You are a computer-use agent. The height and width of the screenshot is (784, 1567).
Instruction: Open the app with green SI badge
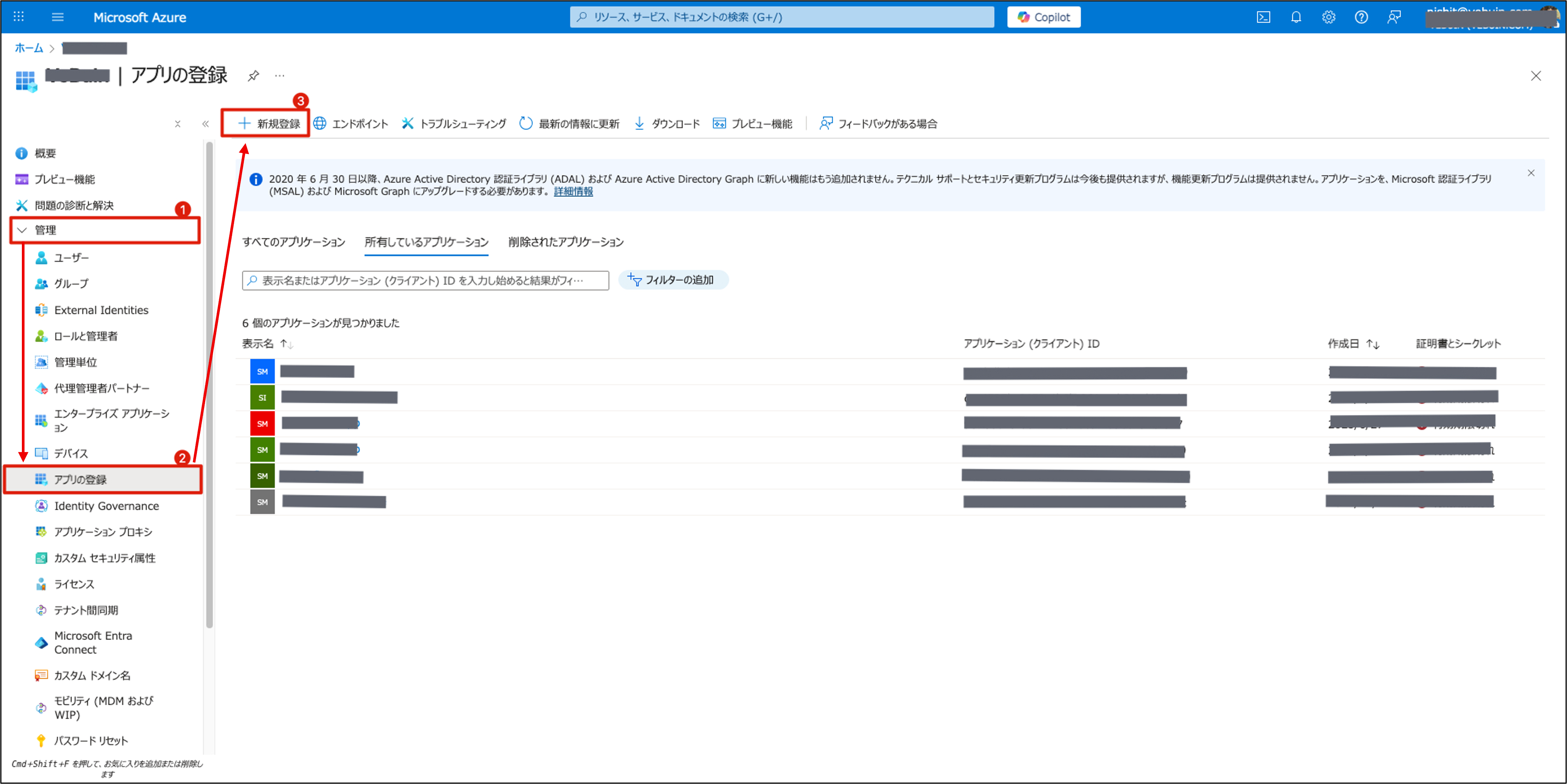[x=339, y=398]
